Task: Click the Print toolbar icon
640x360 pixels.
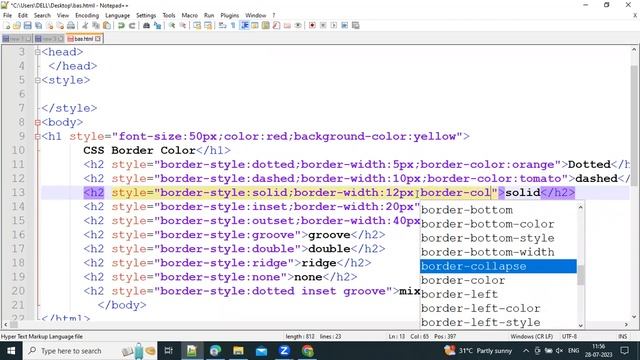Action: (71, 25)
